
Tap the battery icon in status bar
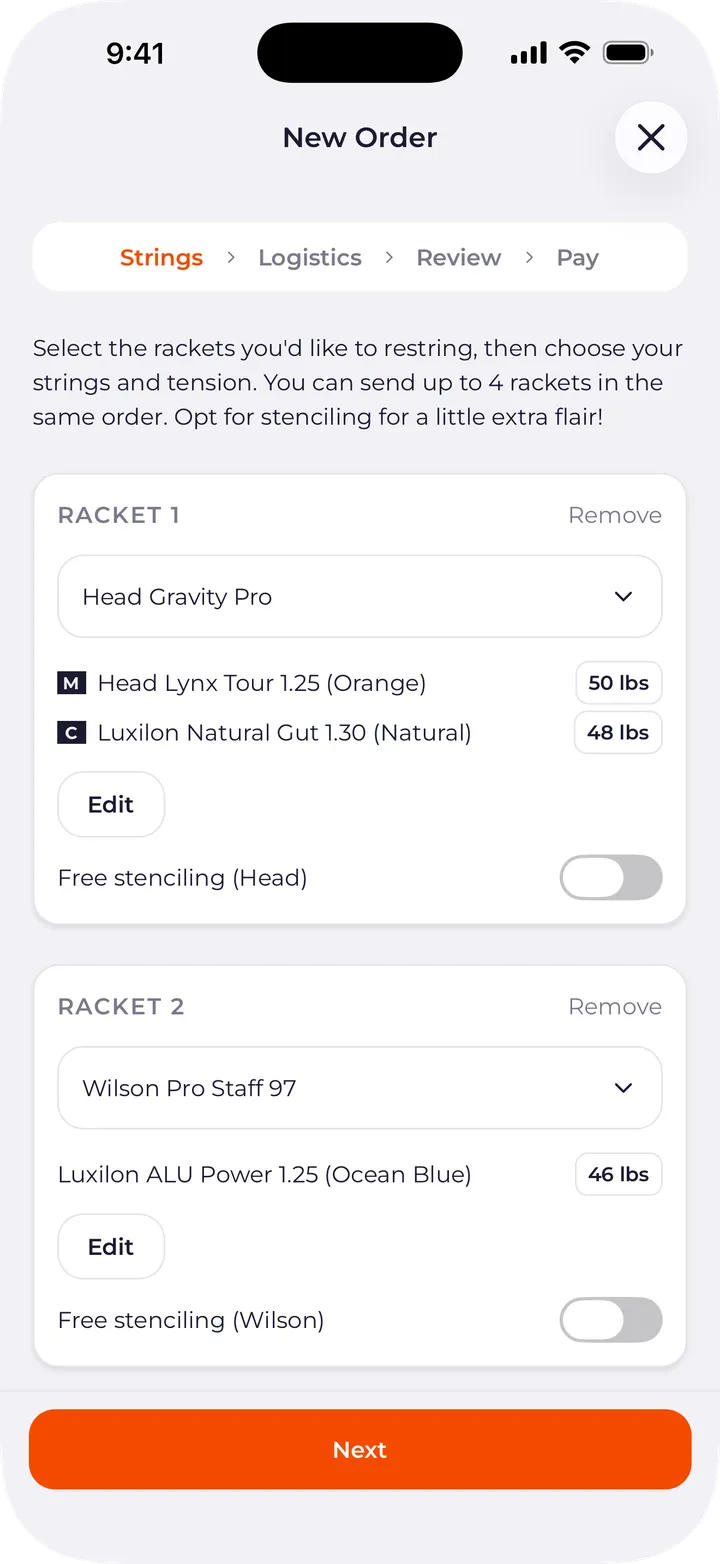click(x=629, y=52)
